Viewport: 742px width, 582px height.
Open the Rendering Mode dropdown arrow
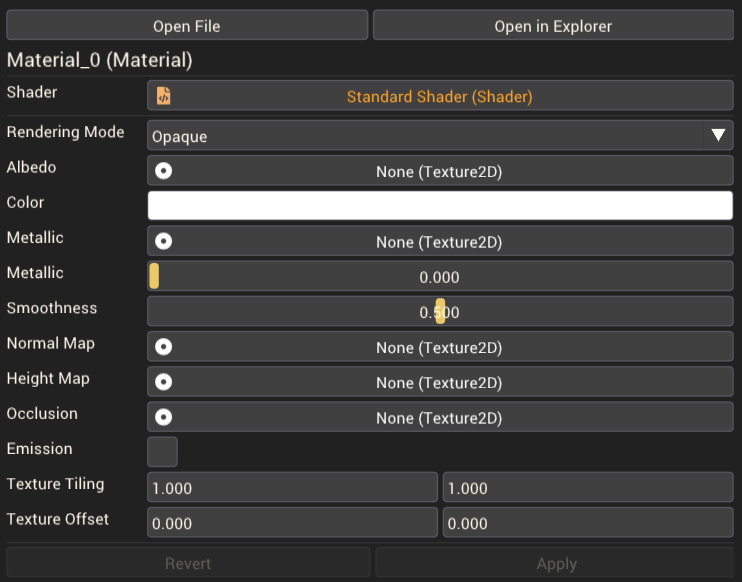tap(718, 135)
